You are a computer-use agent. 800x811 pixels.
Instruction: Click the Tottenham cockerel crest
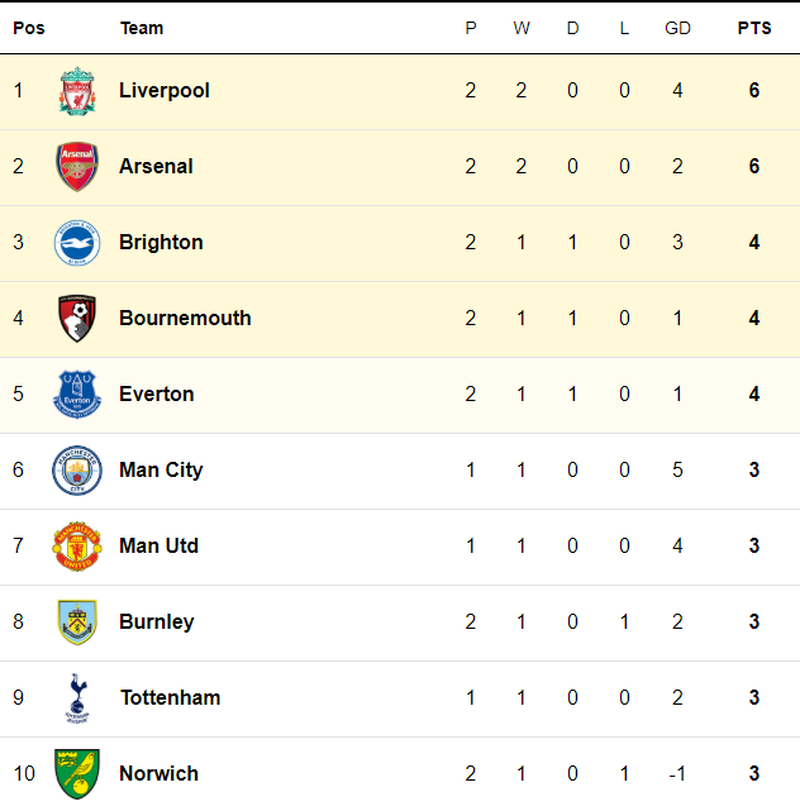77,698
